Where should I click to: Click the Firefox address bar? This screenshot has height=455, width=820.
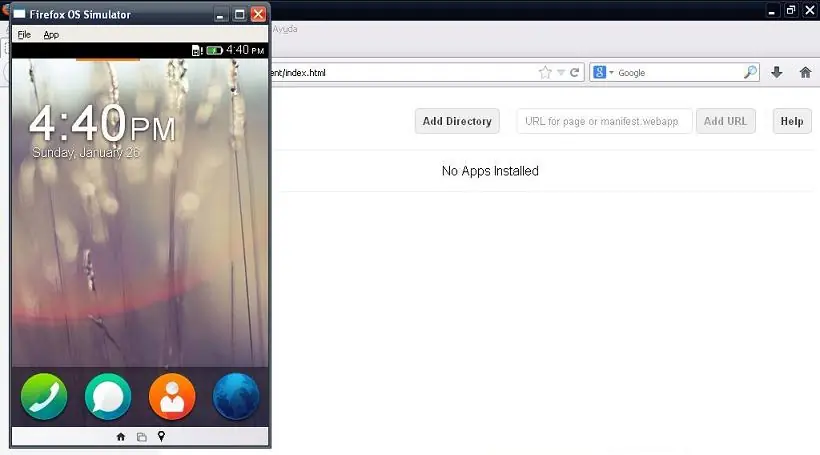pyautogui.click(x=403, y=73)
